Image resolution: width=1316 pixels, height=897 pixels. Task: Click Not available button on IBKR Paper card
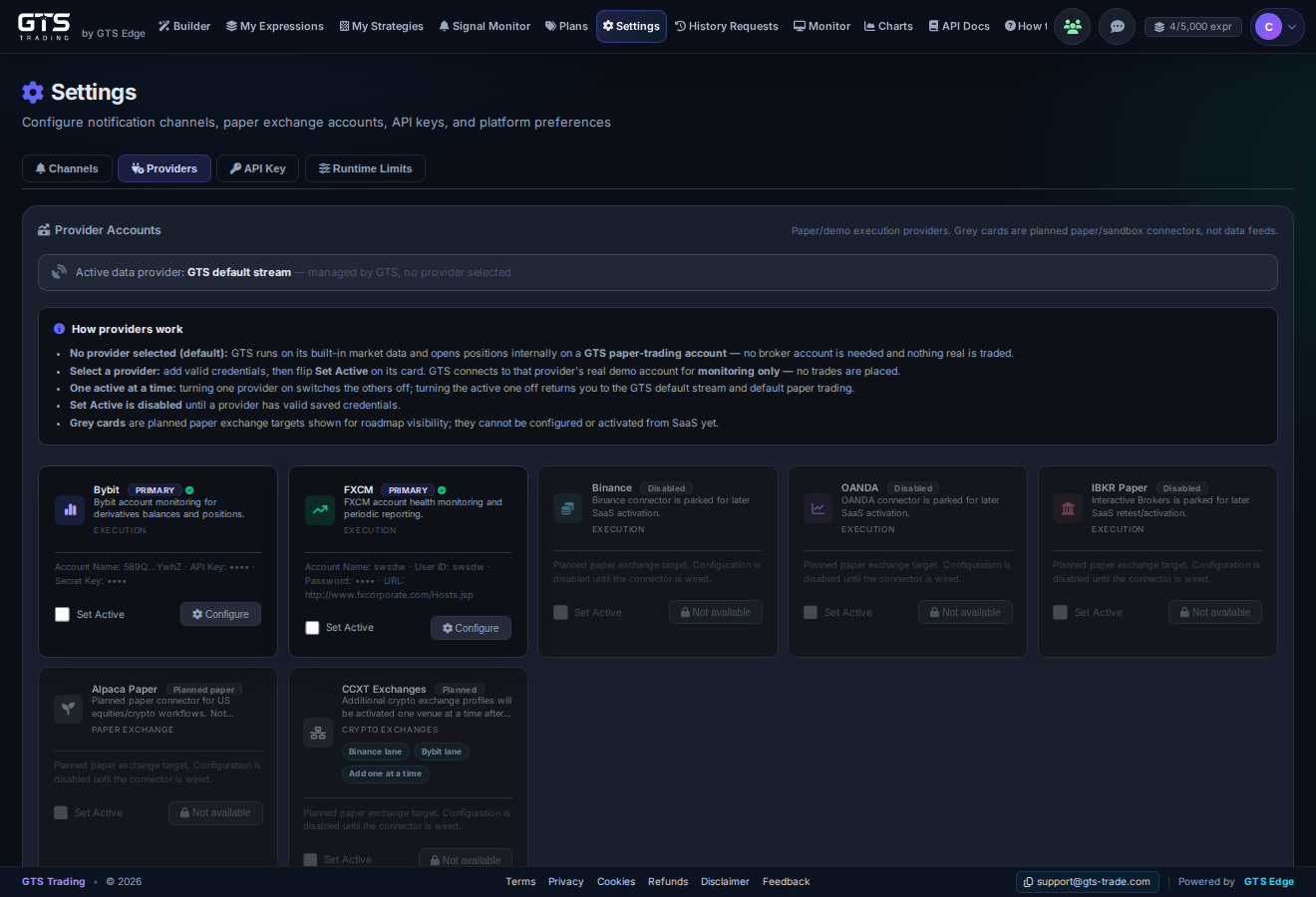(x=1215, y=612)
